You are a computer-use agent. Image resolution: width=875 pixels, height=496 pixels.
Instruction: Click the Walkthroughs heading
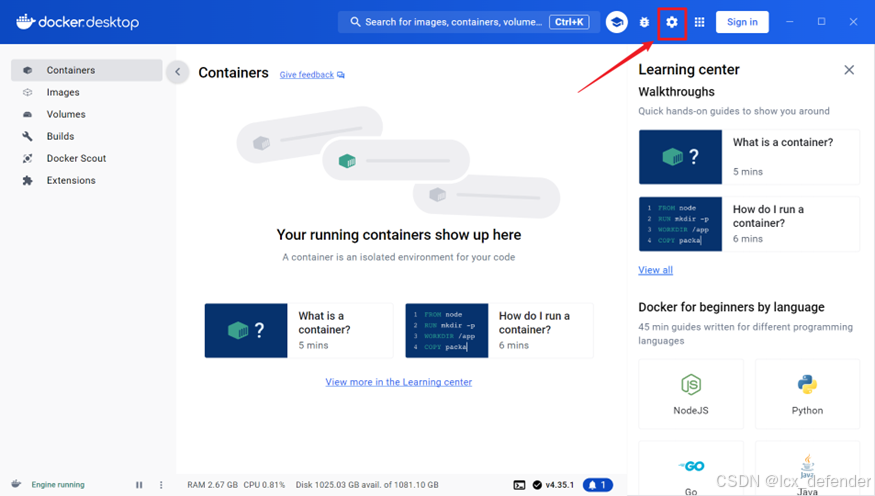676,92
